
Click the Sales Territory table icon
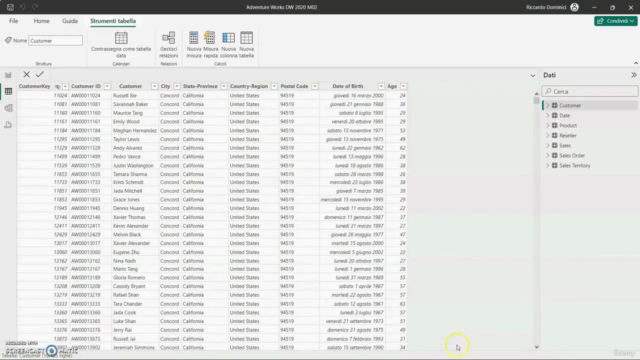(555, 165)
